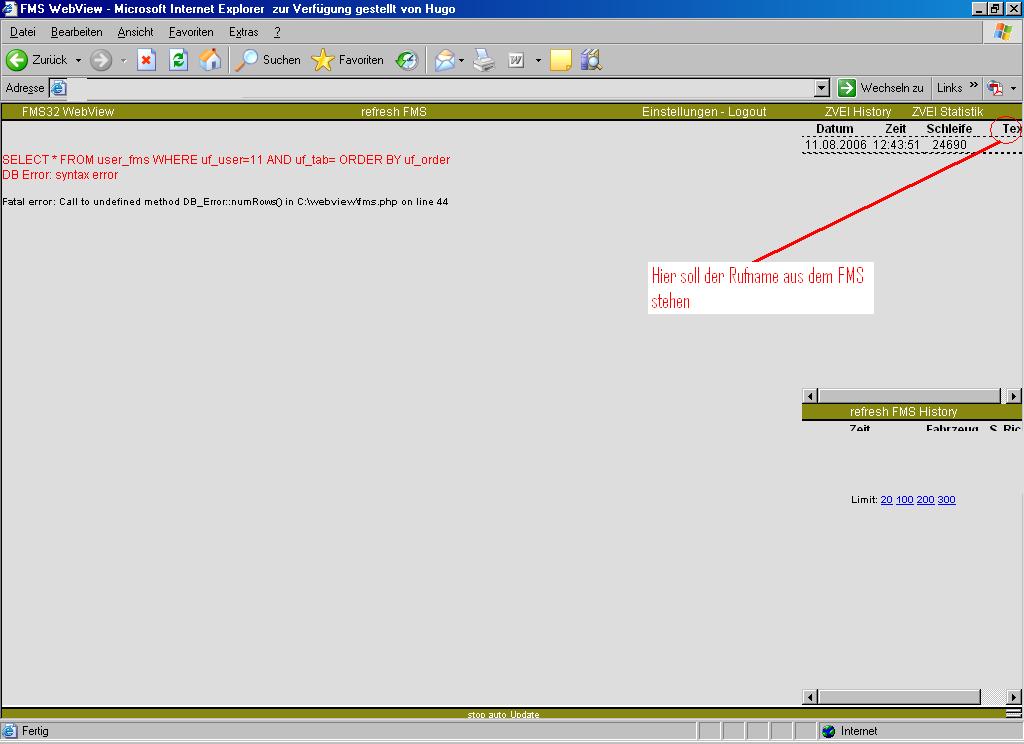Click the mail envelope icon

pos(444,60)
